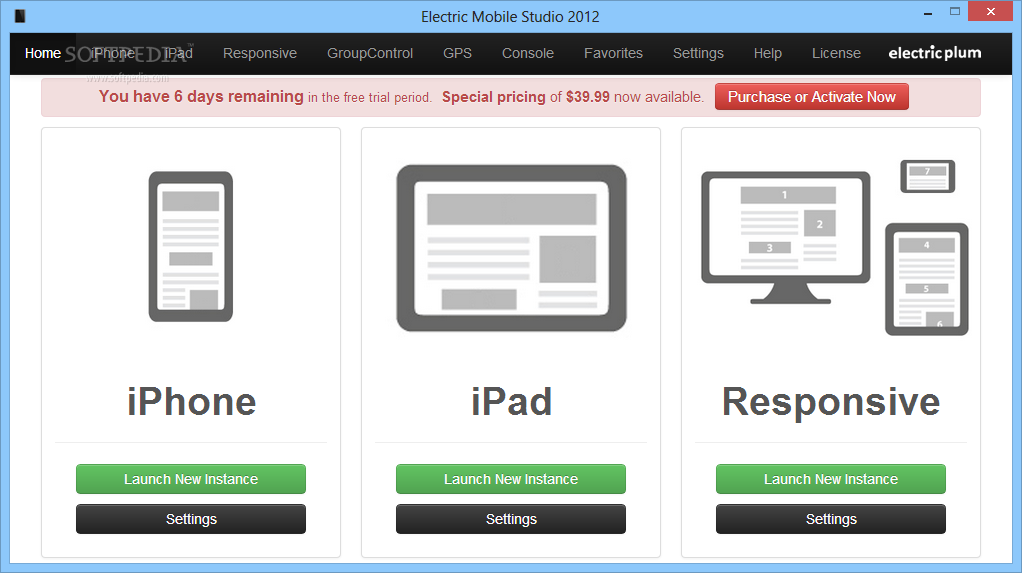Open Settings under the Responsive card
Image resolution: width=1022 pixels, height=573 pixels.
pyautogui.click(x=831, y=519)
